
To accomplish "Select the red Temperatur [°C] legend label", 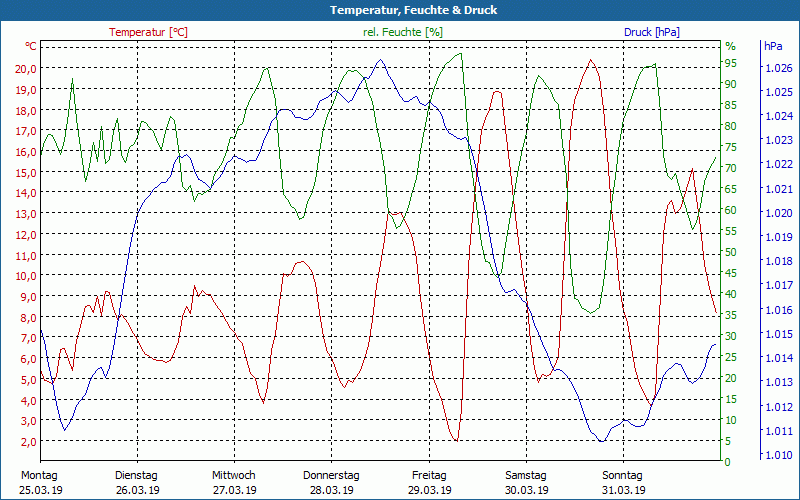I will point(148,32).
